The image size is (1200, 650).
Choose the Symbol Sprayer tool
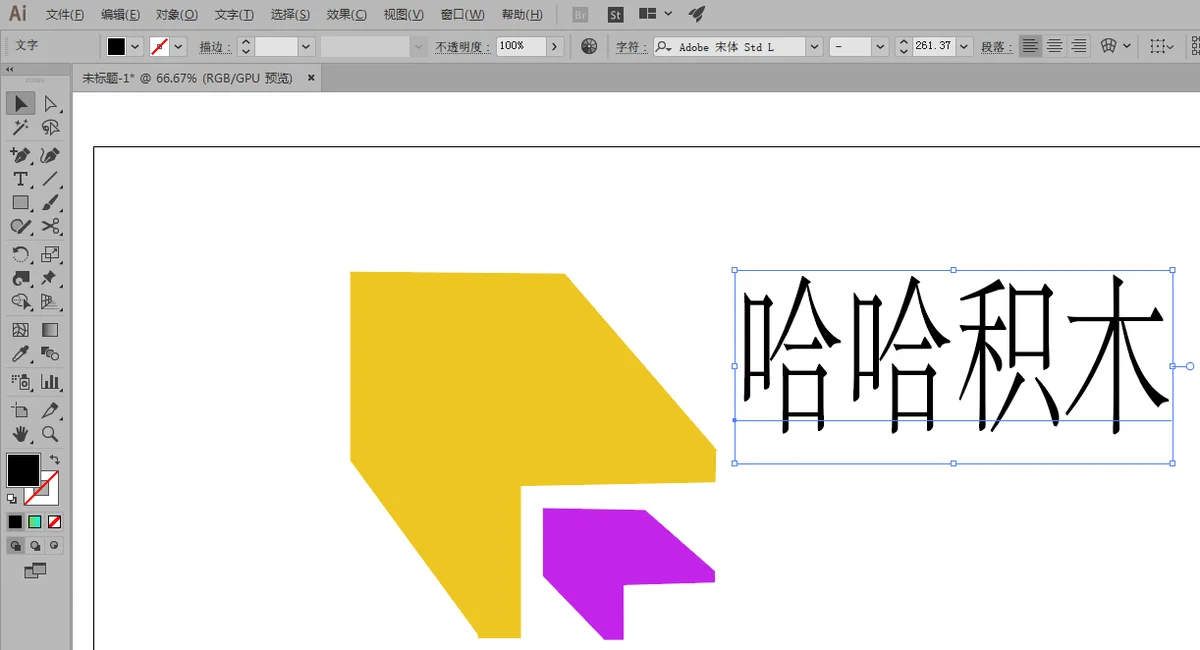click(21, 381)
